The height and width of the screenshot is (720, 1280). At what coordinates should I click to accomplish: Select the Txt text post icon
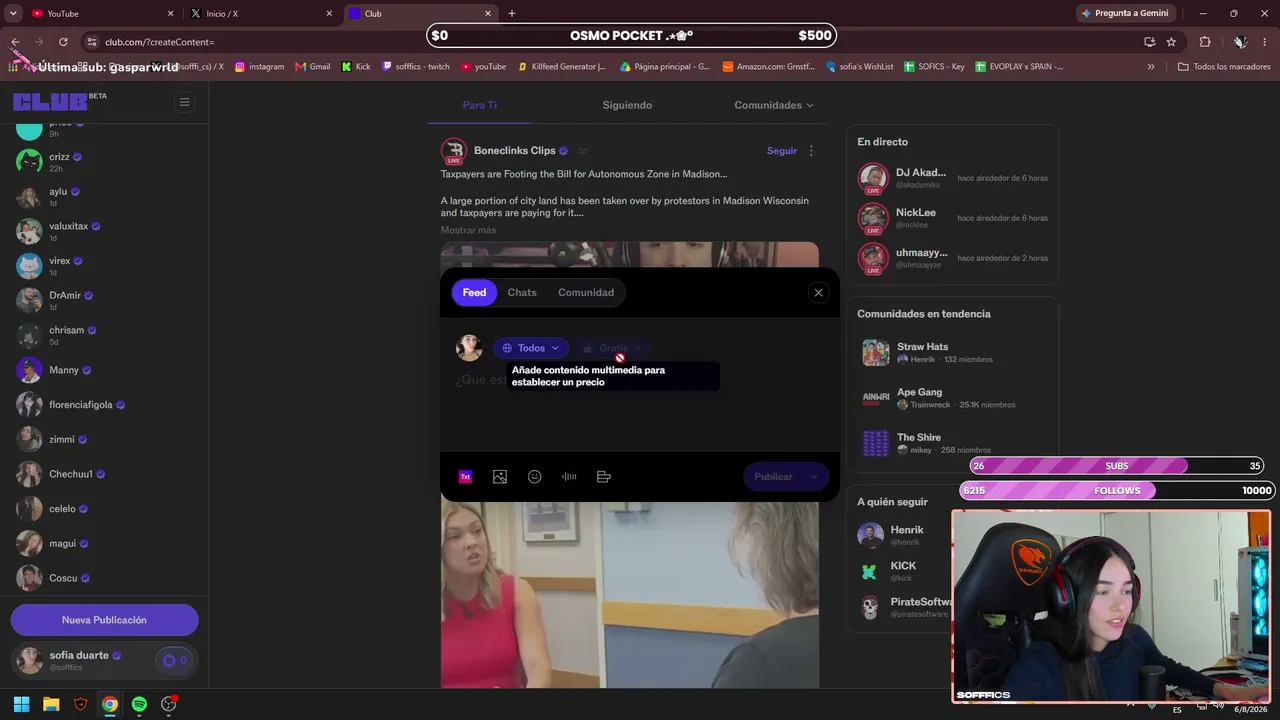click(465, 477)
